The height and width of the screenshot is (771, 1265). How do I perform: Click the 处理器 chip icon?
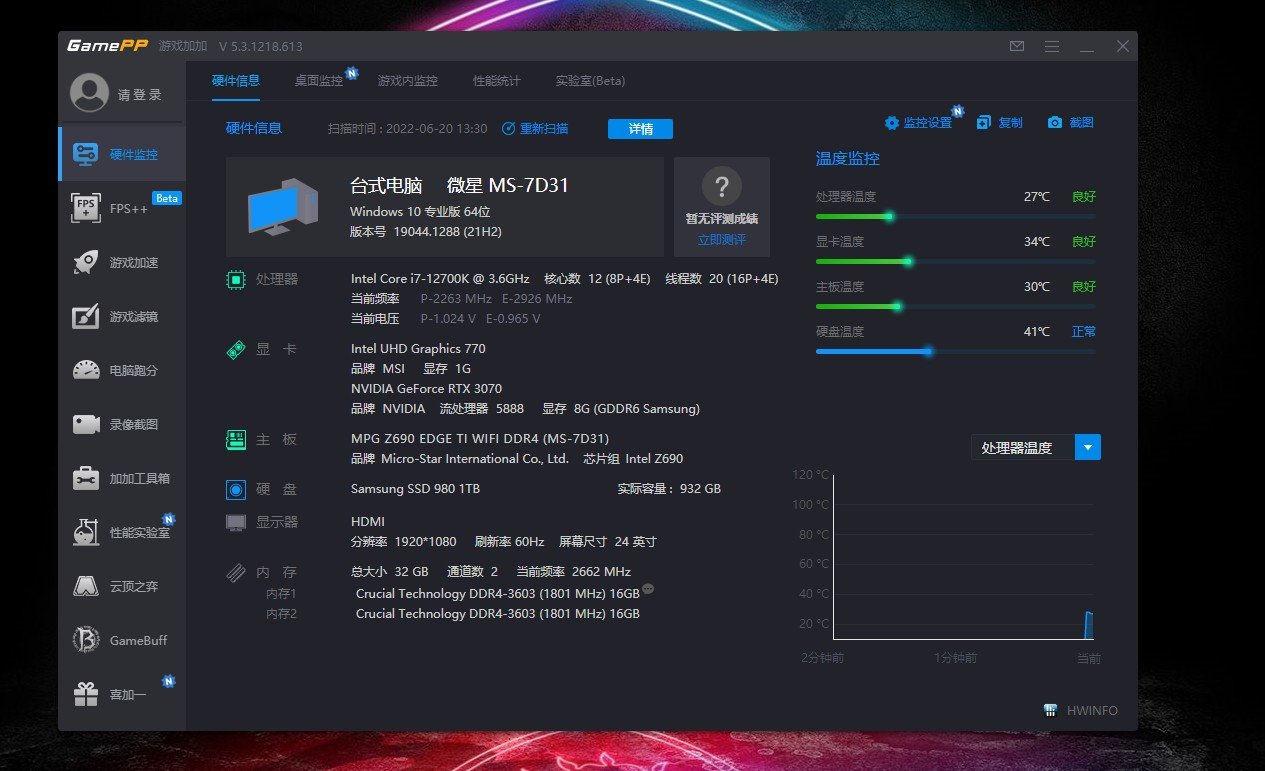236,280
